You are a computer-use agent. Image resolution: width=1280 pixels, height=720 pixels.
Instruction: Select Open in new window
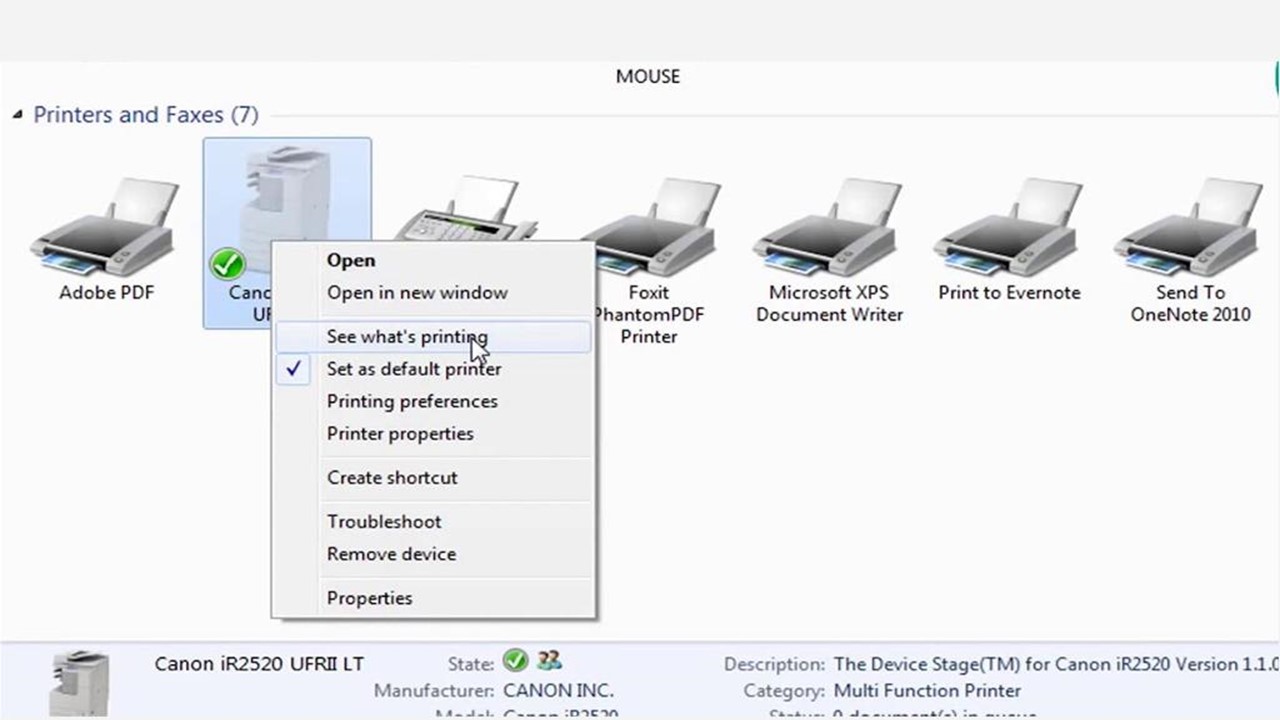[x=417, y=292]
